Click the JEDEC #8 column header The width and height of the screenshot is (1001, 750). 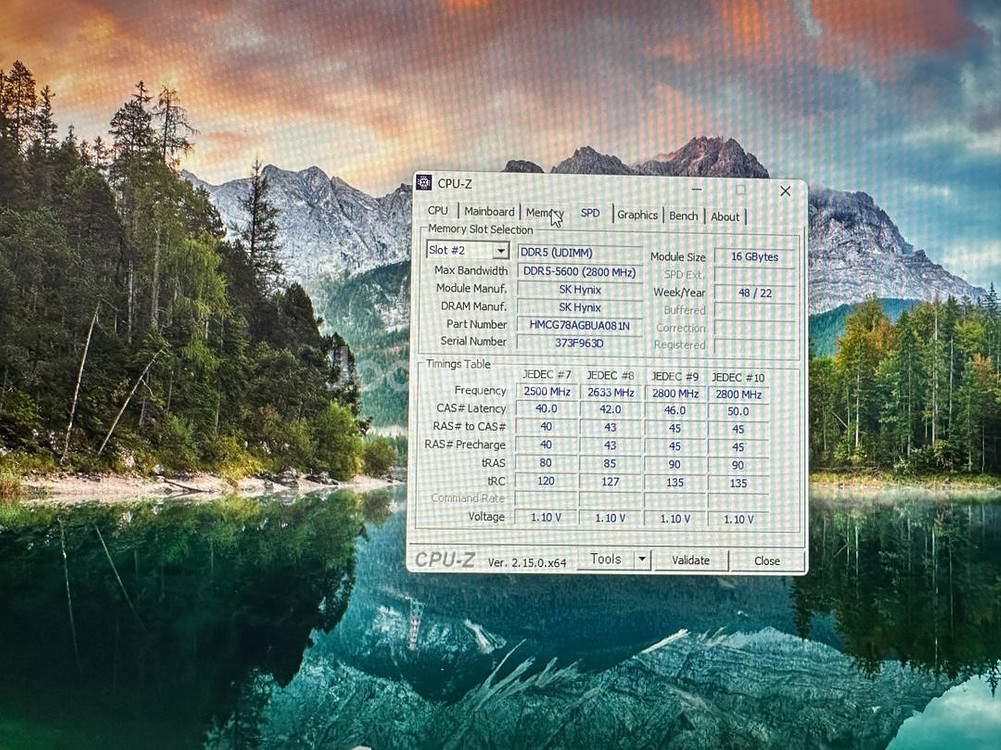click(x=610, y=375)
